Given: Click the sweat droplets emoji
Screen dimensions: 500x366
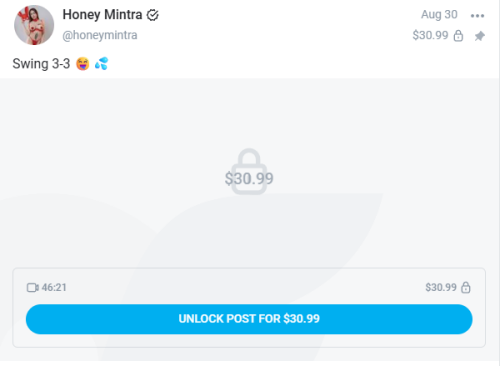Looking at the screenshot, I should pyautogui.click(x=101, y=63).
